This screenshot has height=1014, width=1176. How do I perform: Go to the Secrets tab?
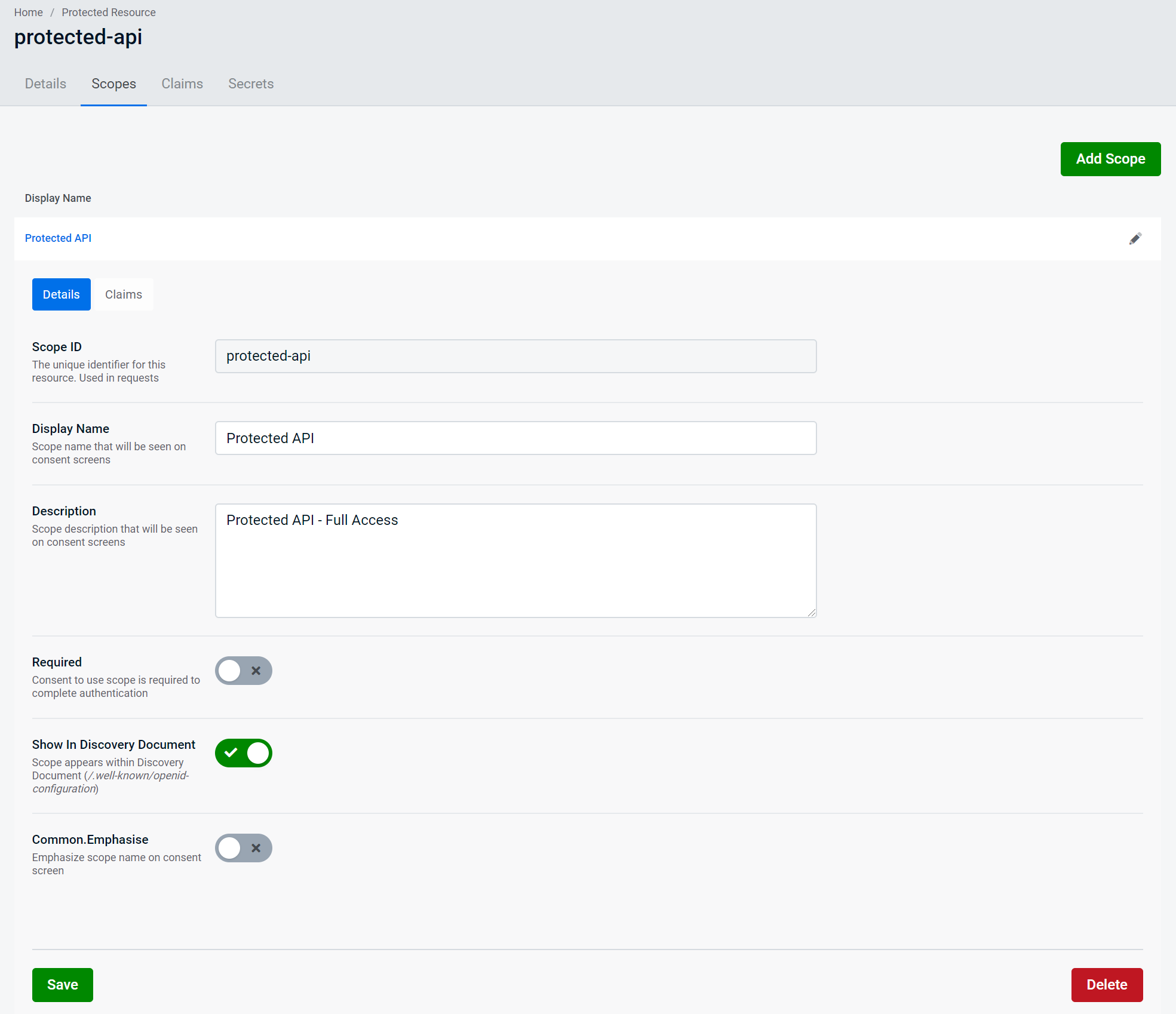(x=251, y=84)
